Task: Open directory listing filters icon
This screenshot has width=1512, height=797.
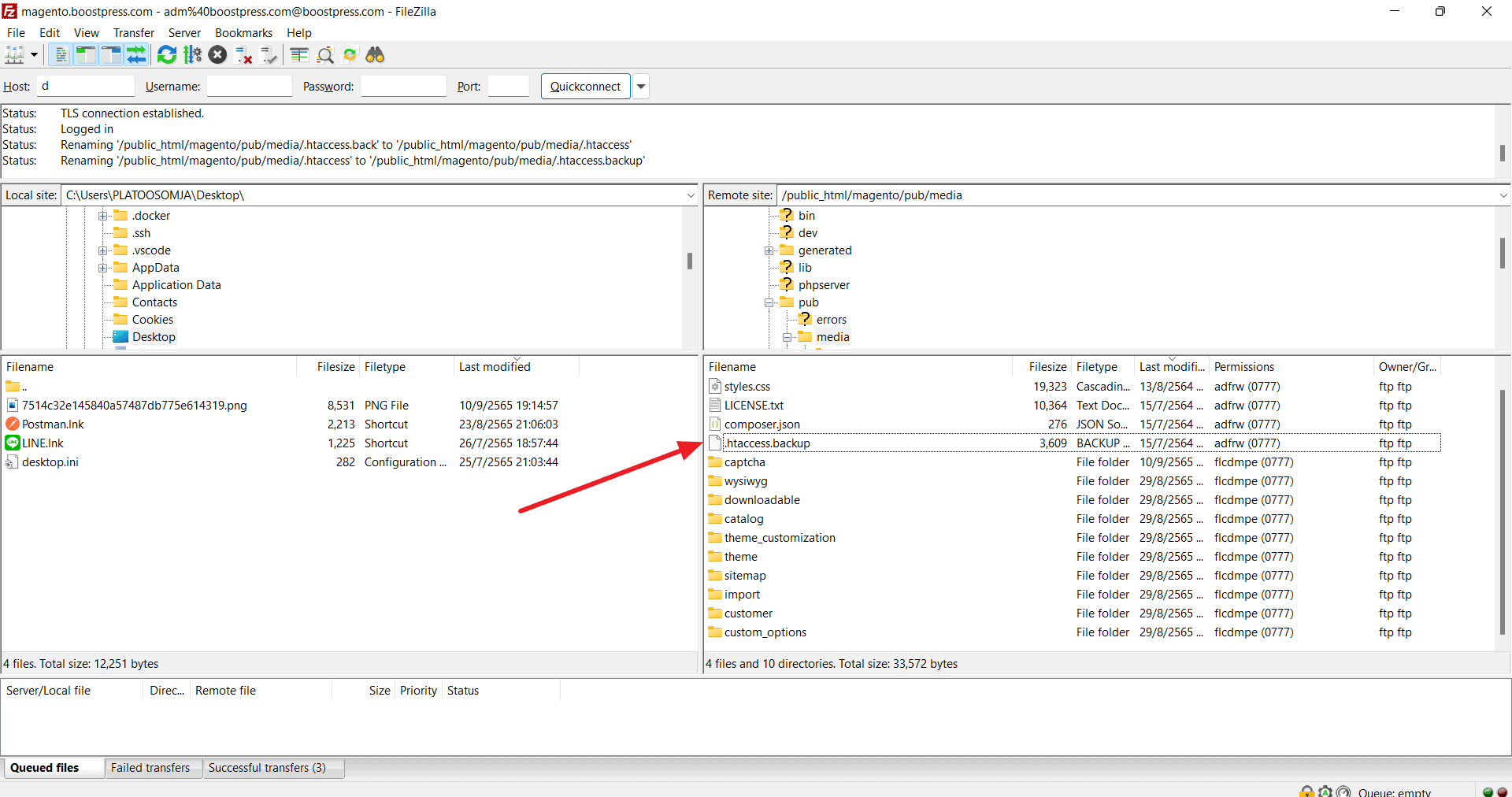Action: coord(299,55)
